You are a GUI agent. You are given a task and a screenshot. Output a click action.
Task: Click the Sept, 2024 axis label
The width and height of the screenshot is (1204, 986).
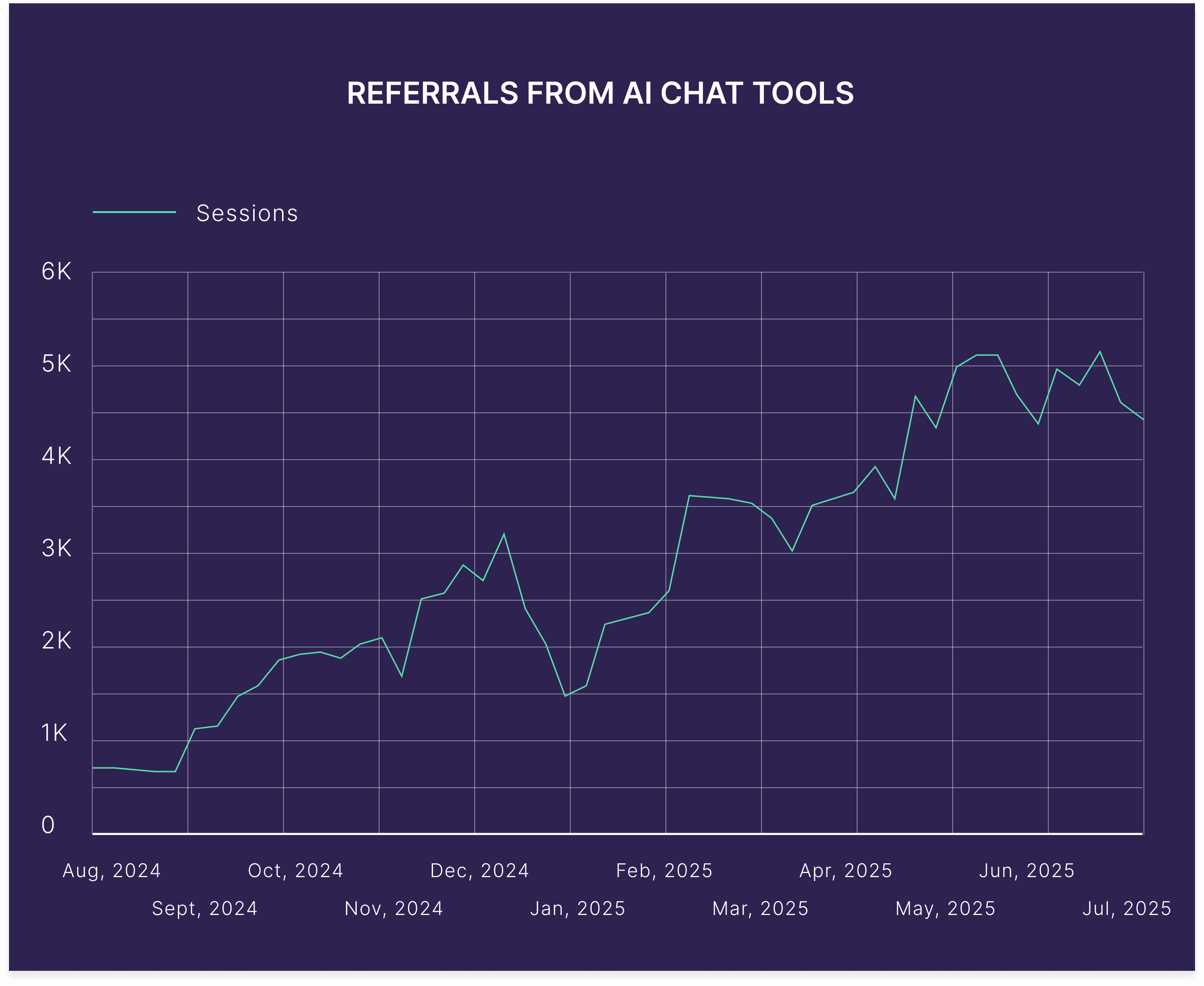click(204, 908)
